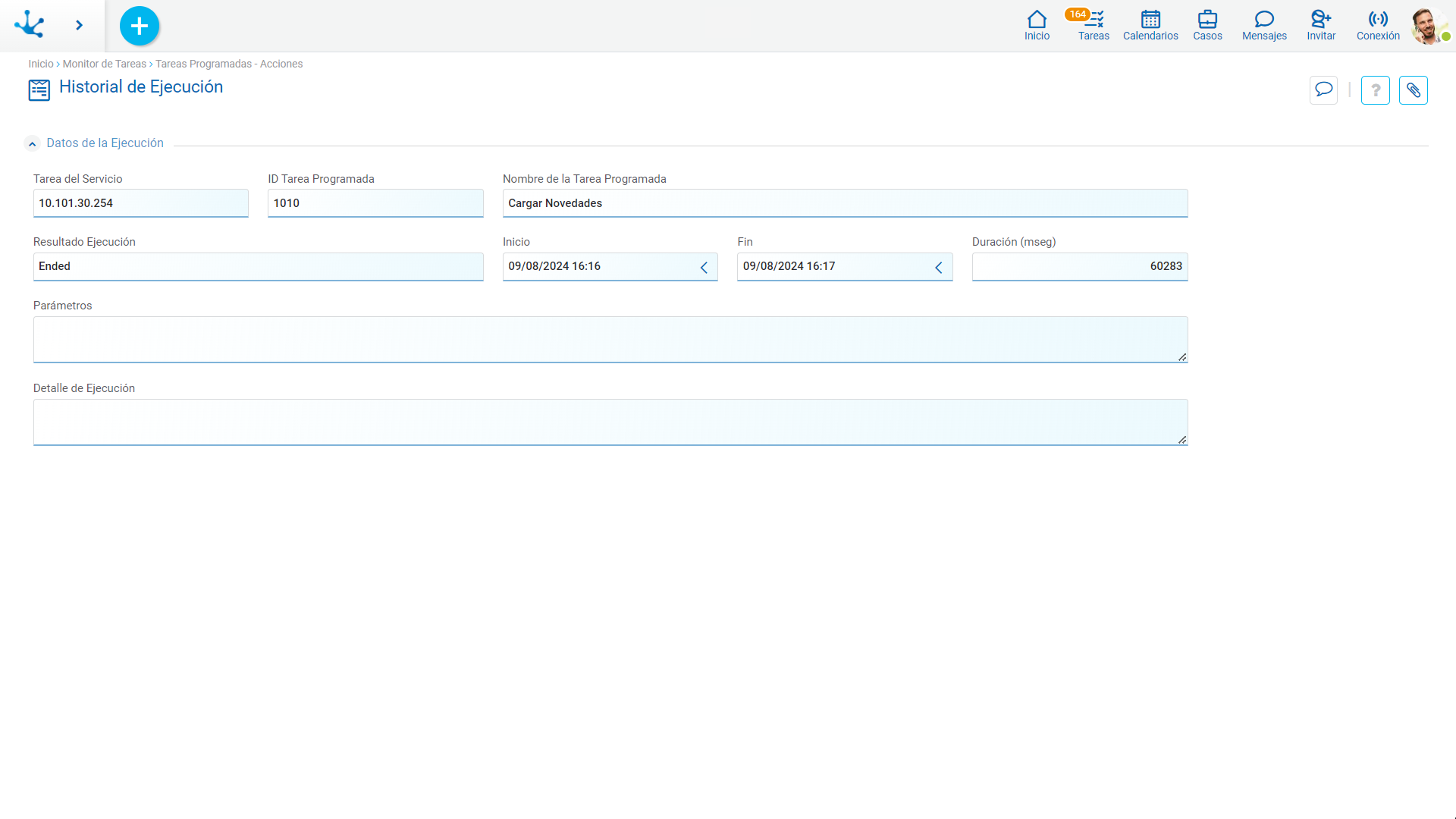
Task: Open help question mark button
Action: click(x=1376, y=90)
